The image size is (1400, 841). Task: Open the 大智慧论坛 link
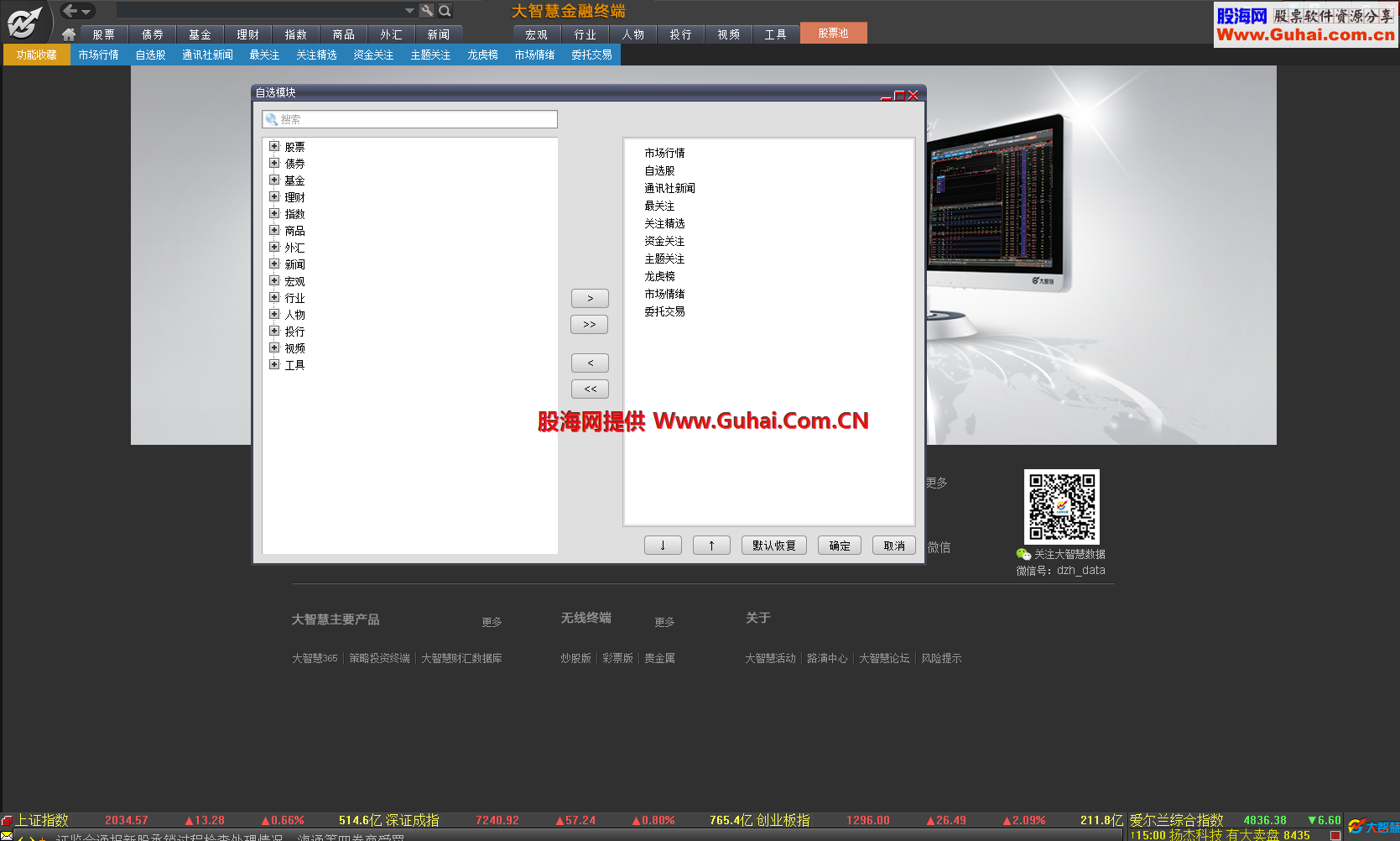884,658
